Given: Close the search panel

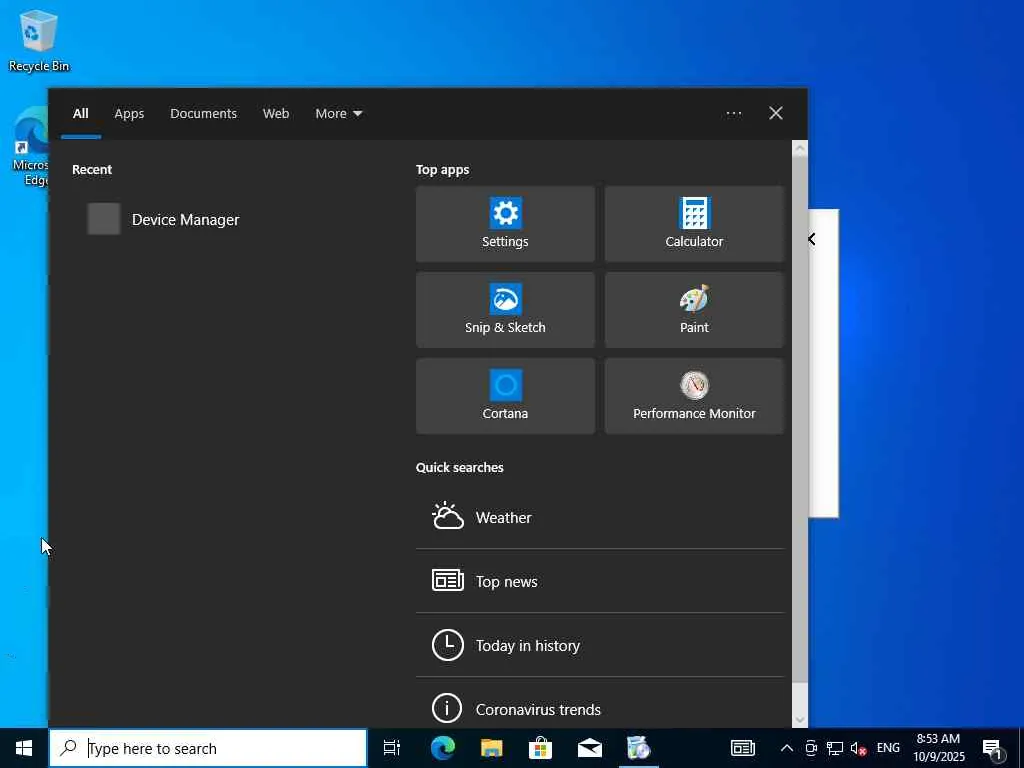Looking at the screenshot, I should (776, 114).
